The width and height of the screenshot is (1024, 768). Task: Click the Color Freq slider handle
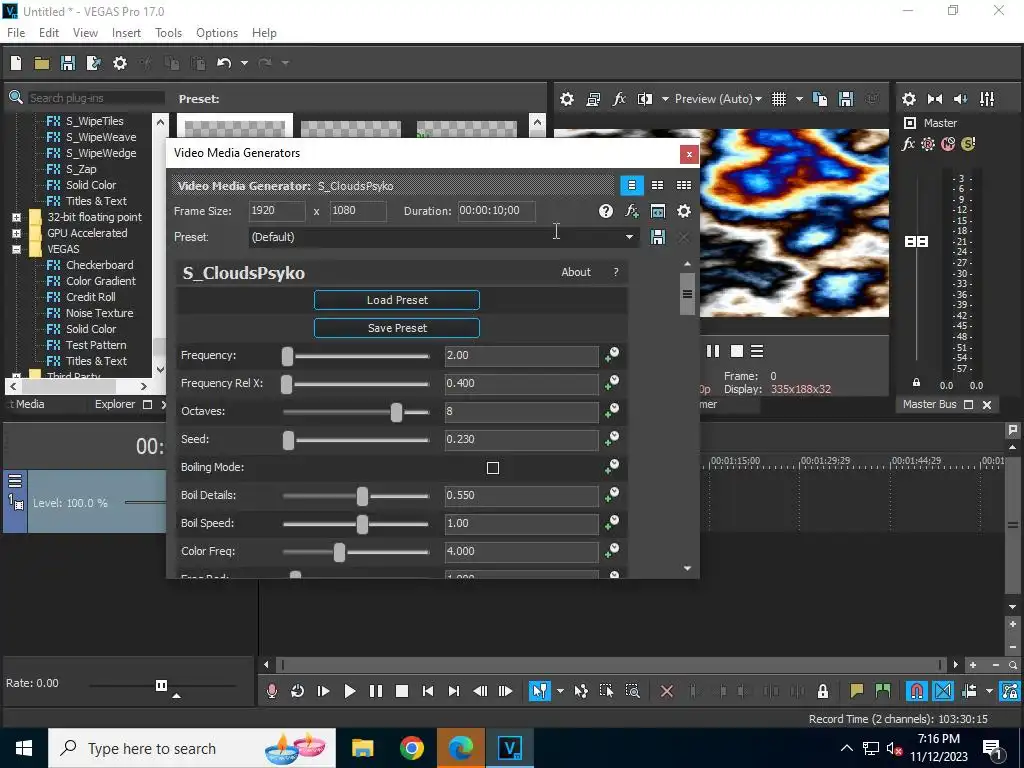pyautogui.click(x=339, y=552)
